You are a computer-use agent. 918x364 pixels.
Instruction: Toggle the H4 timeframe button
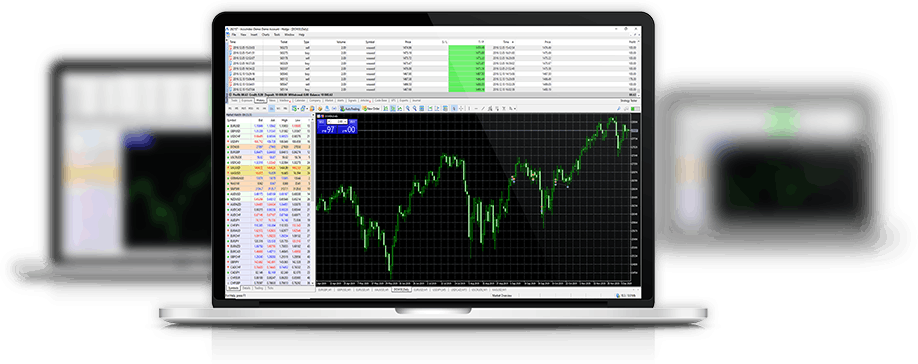(x=264, y=108)
